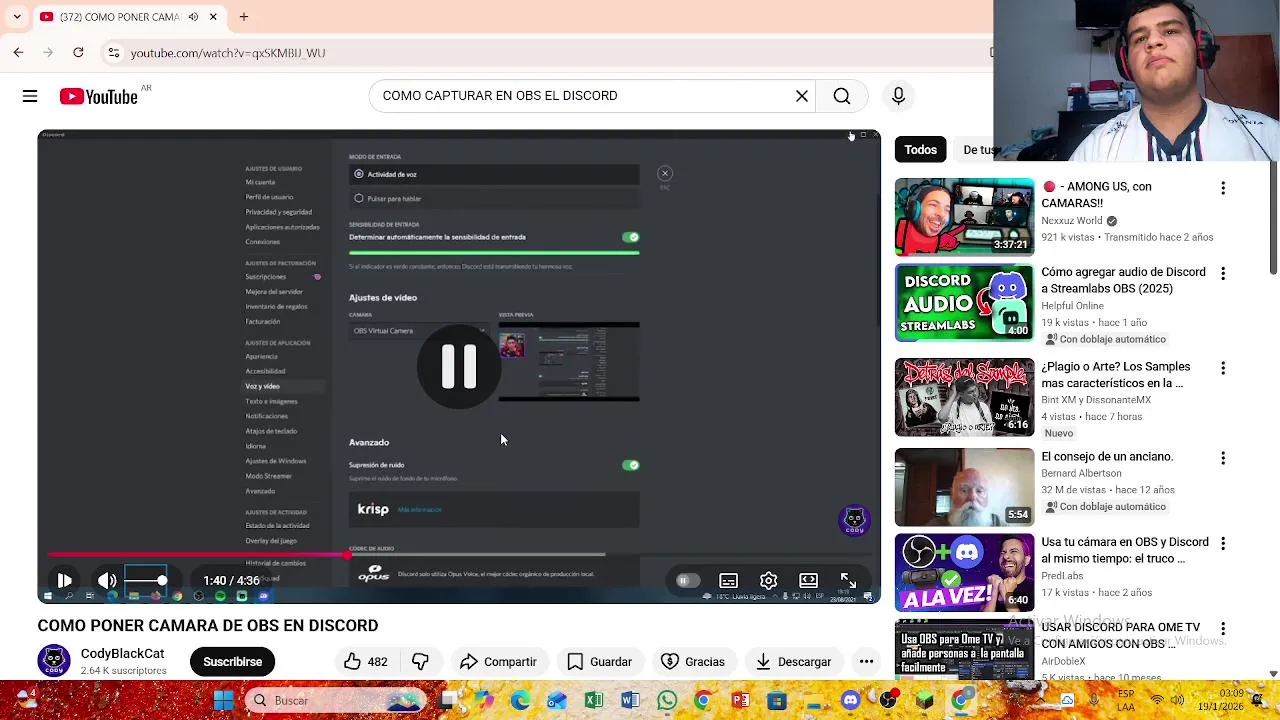Like the video with 482 likes
The image size is (1280, 720).
coord(365,661)
